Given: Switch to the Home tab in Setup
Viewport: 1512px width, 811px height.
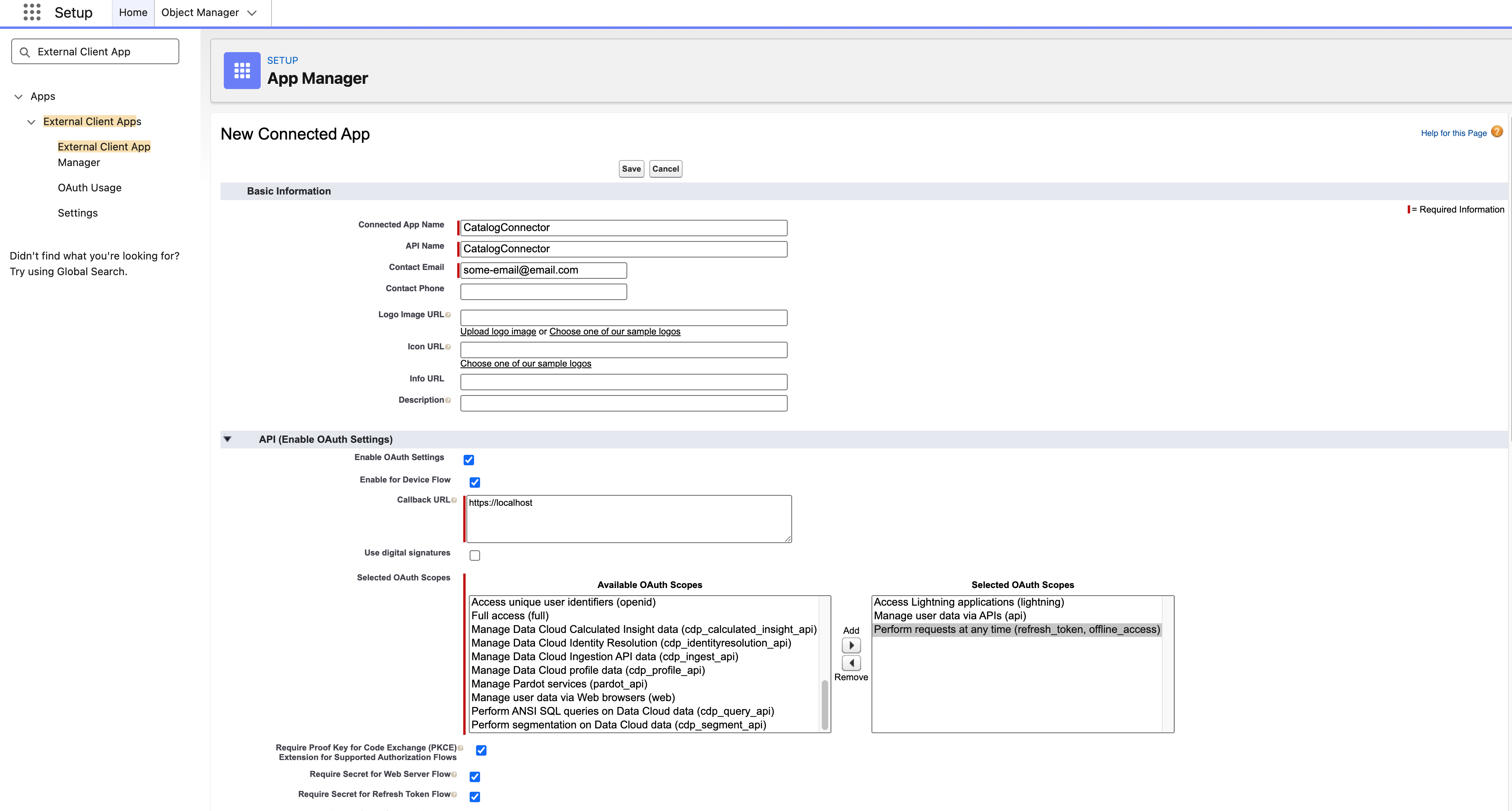Looking at the screenshot, I should pyautogui.click(x=133, y=12).
